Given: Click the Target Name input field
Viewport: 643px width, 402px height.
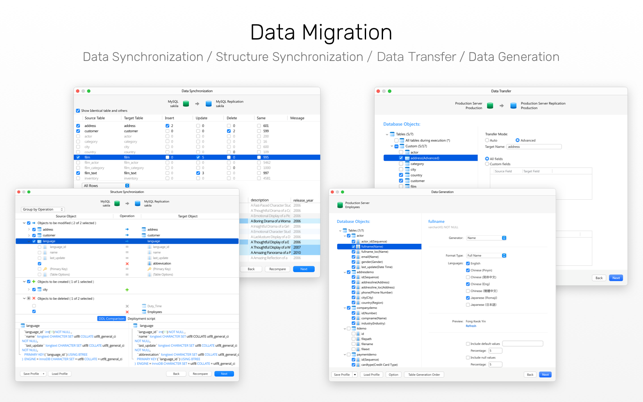Looking at the screenshot, I should (534, 146).
